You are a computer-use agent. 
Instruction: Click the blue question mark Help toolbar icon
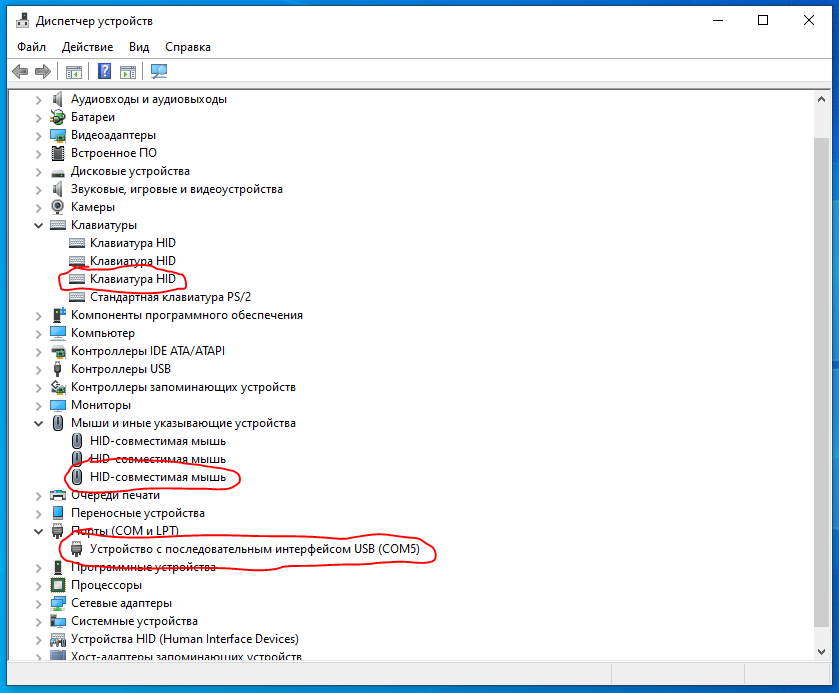(x=104, y=72)
